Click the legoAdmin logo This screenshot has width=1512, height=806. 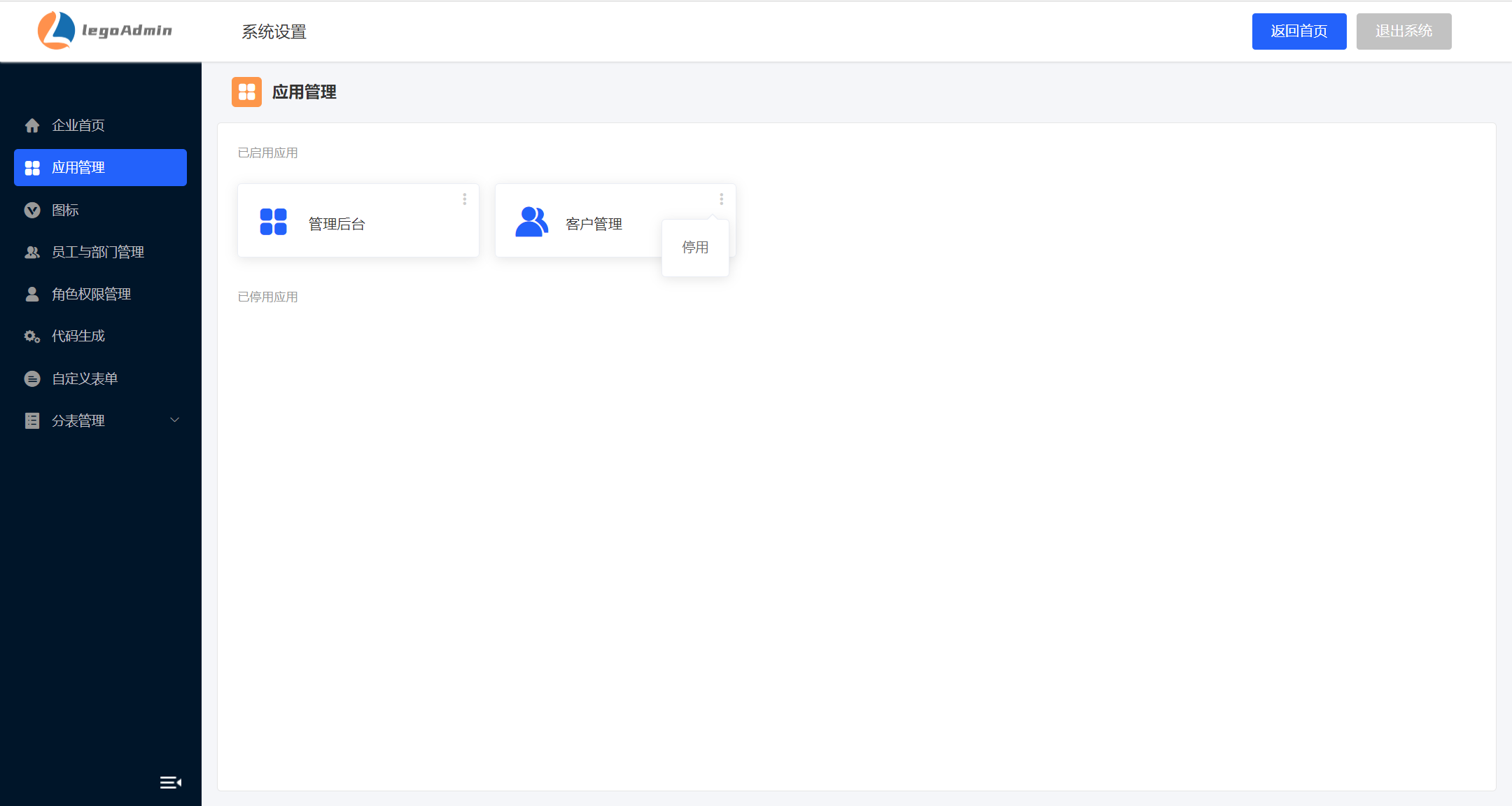coord(105,31)
